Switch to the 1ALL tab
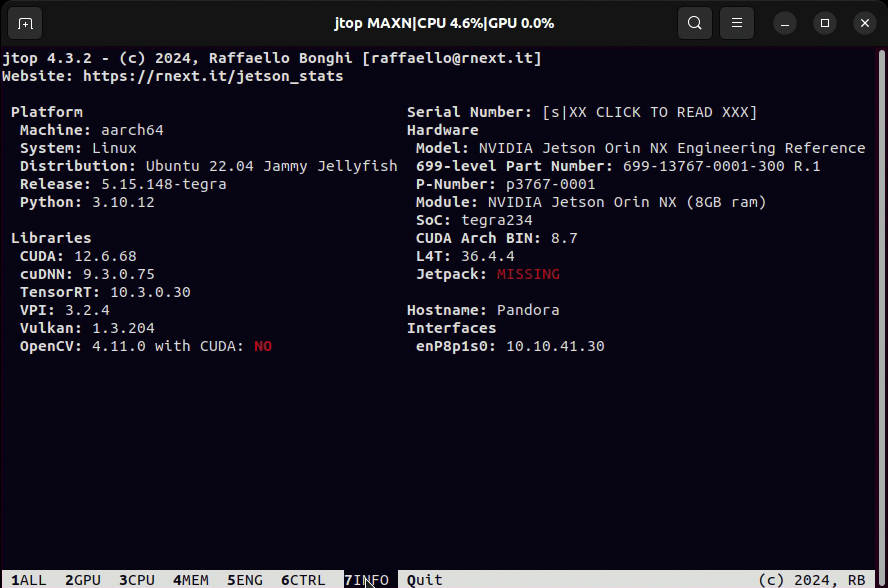This screenshot has width=888, height=588. tap(29, 580)
